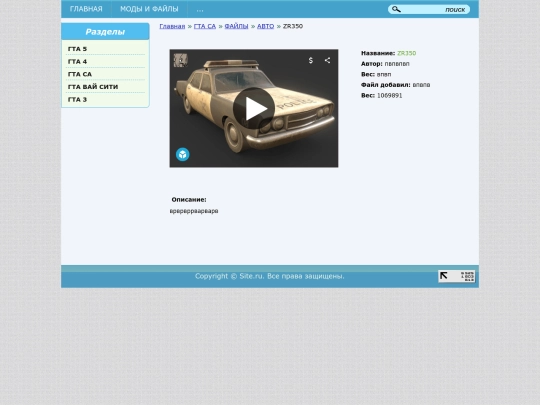540x405 pixels.
Task: Click the Вес value 1069891
Action: coord(390,95)
